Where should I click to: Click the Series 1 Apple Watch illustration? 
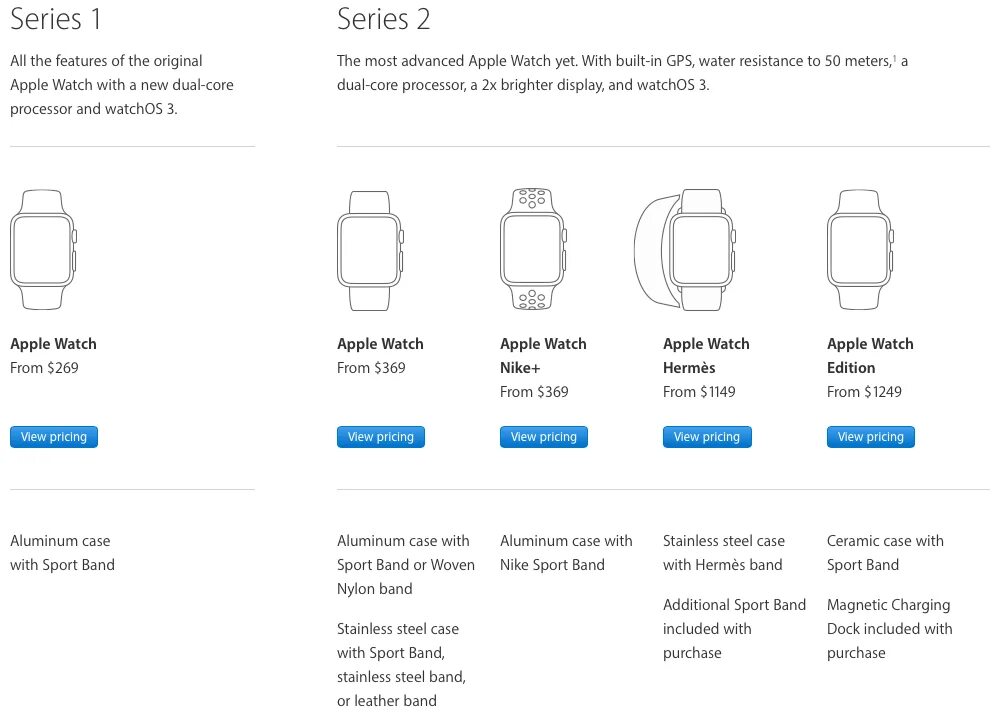pos(43,248)
